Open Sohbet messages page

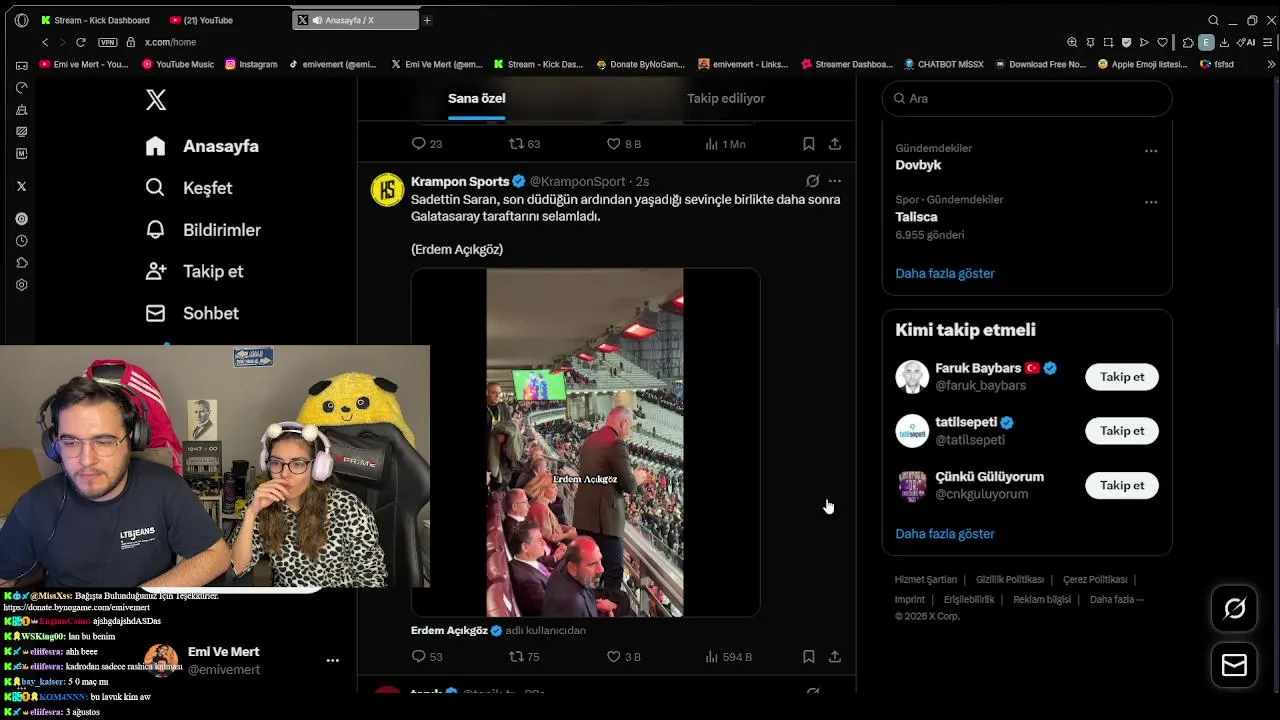pyautogui.click(x=192, y=313)
